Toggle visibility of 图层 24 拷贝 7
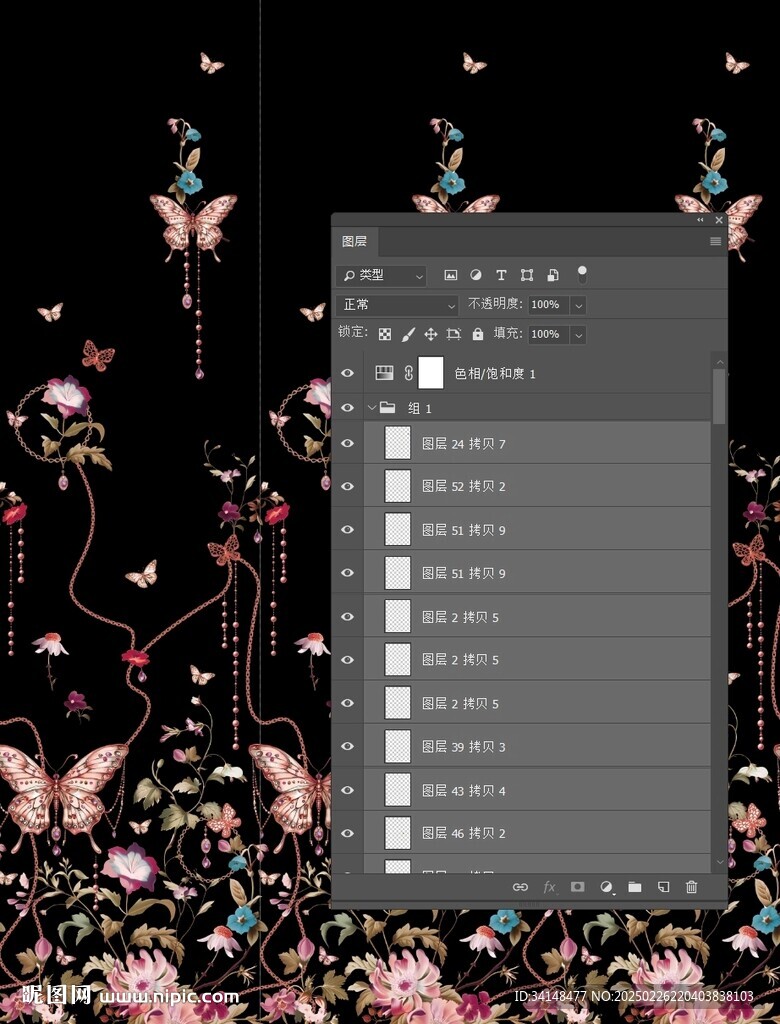 pos(348,443)
